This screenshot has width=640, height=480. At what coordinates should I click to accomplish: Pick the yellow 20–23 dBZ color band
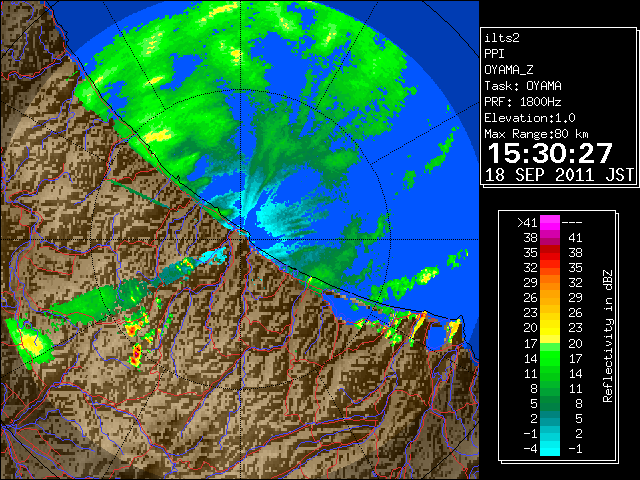pos(550,328)
